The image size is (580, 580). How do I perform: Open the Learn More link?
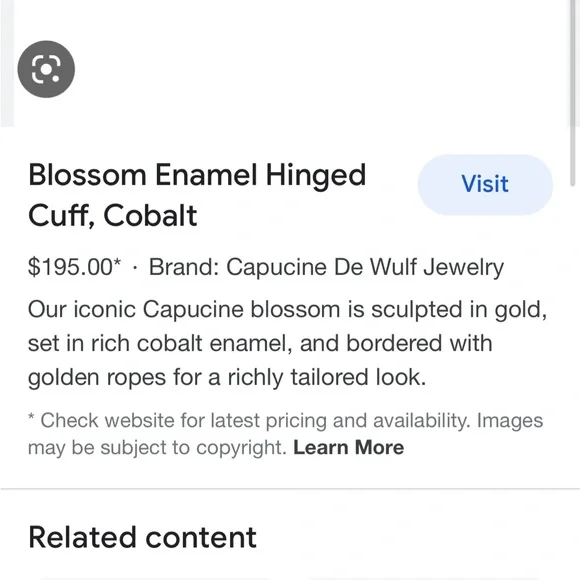348,447
